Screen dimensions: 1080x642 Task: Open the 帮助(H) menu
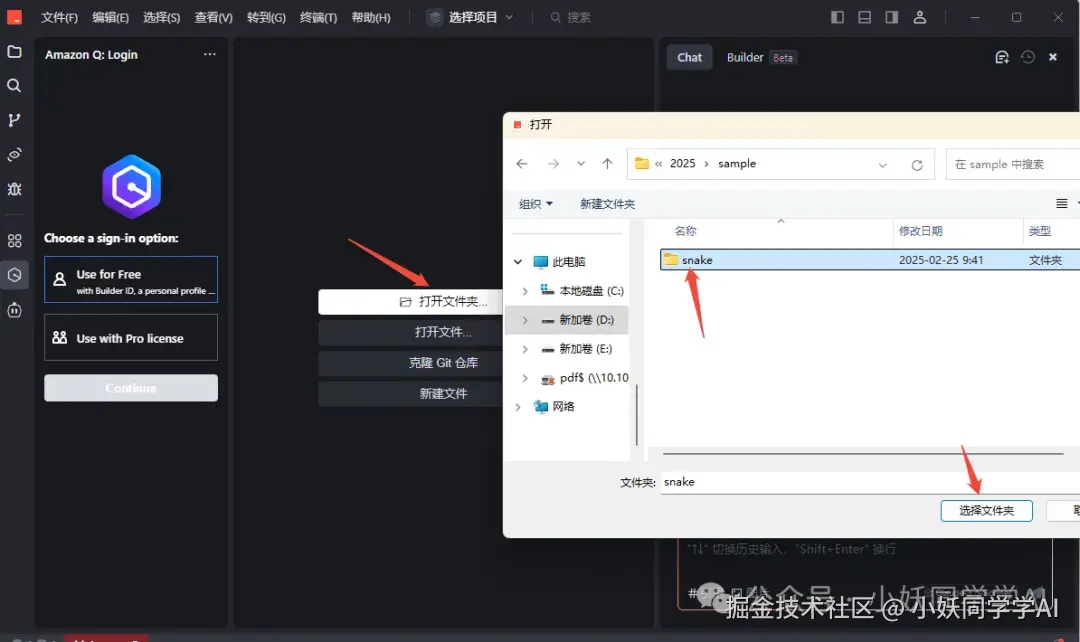pos(371,17)
